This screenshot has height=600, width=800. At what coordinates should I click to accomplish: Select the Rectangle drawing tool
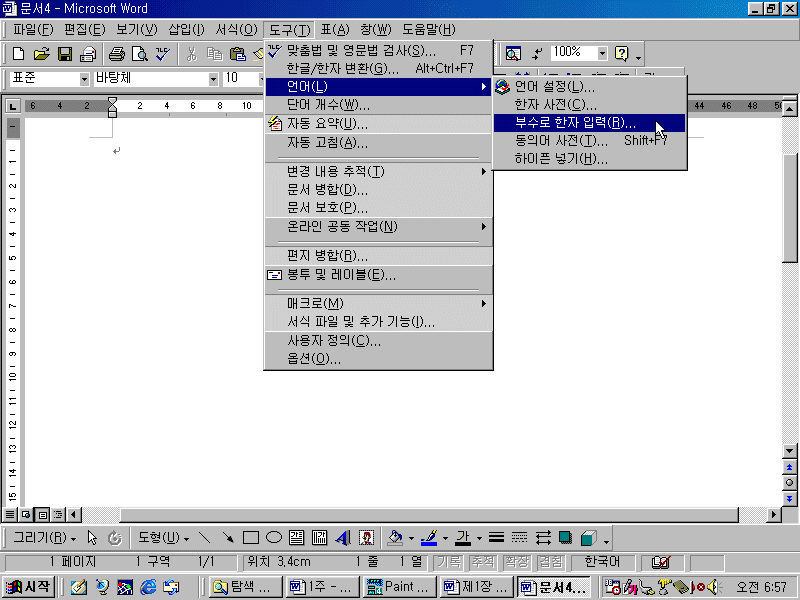tap(251, 538)
